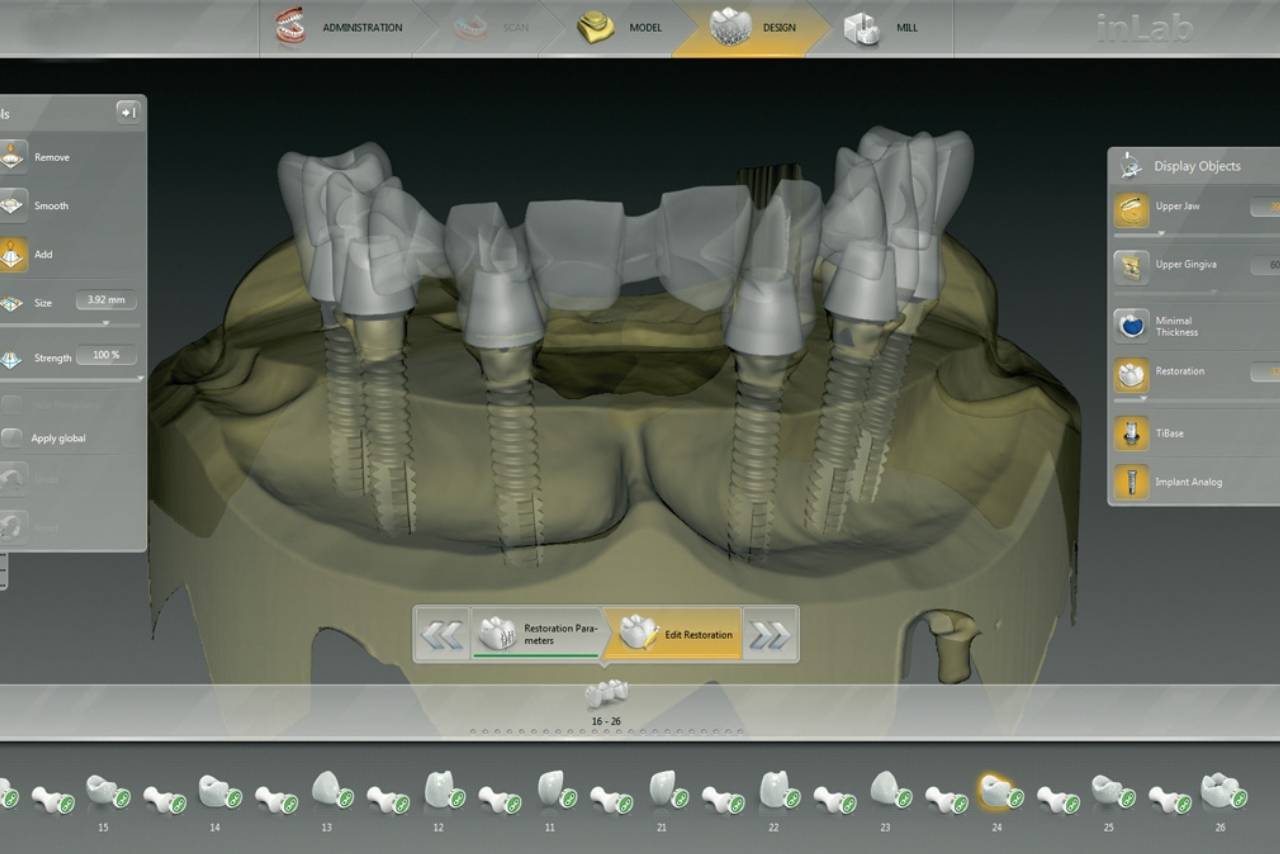Click the Minimal Thickness display icon
Image resolution: width=1280 pixels, height=854 pixels.
pyautogui.click(x=1132, y=326)
